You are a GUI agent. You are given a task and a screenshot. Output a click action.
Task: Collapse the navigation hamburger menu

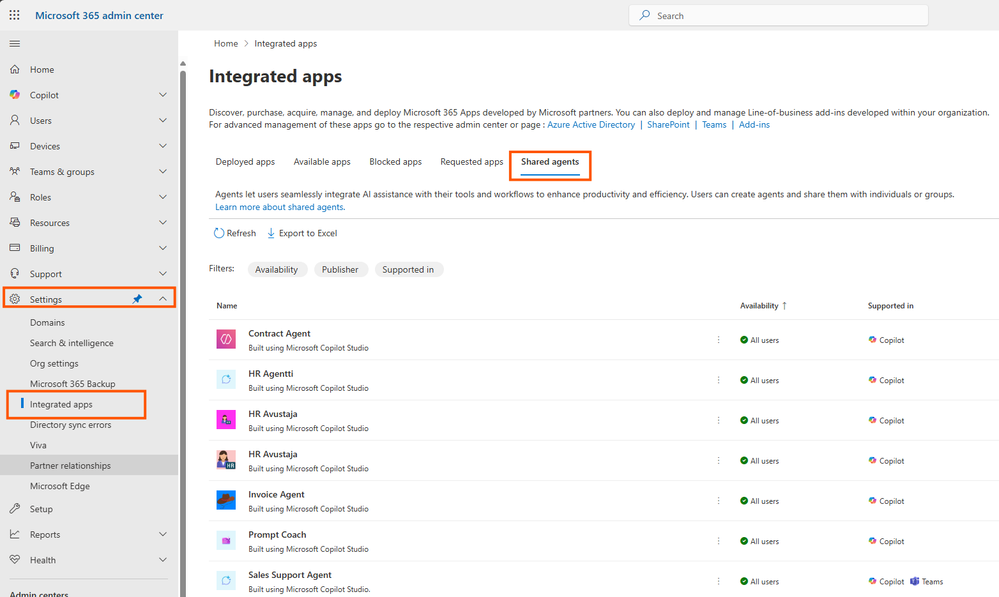point(15,44)
